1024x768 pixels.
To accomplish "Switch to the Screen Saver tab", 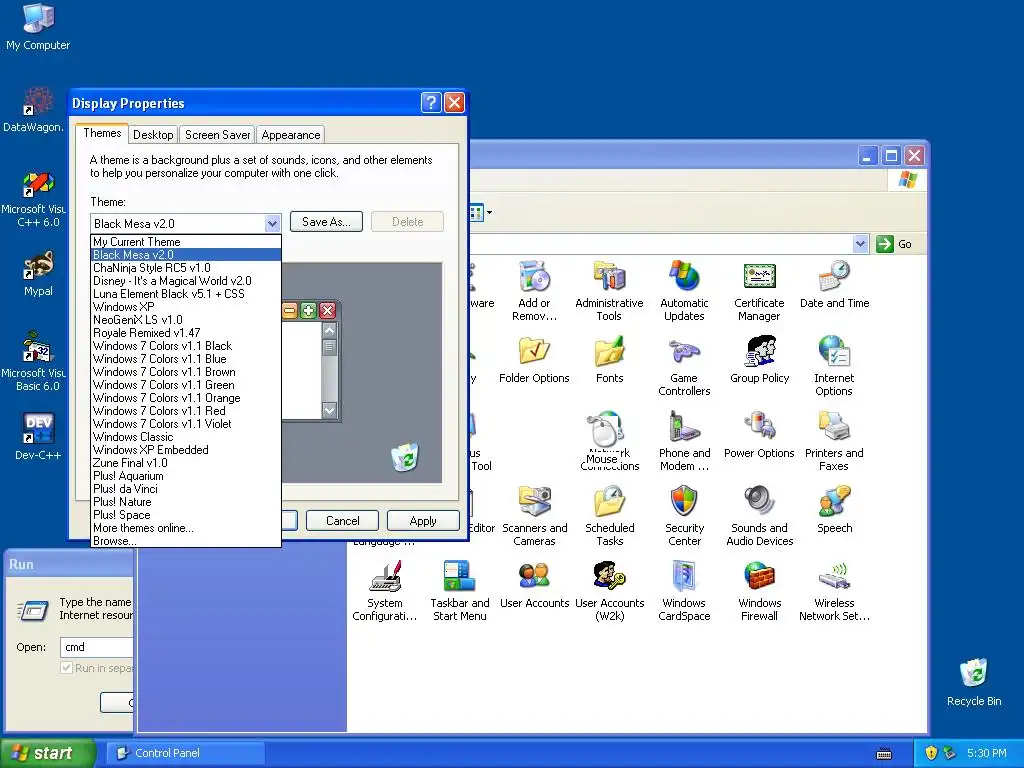I will [217, 135].
